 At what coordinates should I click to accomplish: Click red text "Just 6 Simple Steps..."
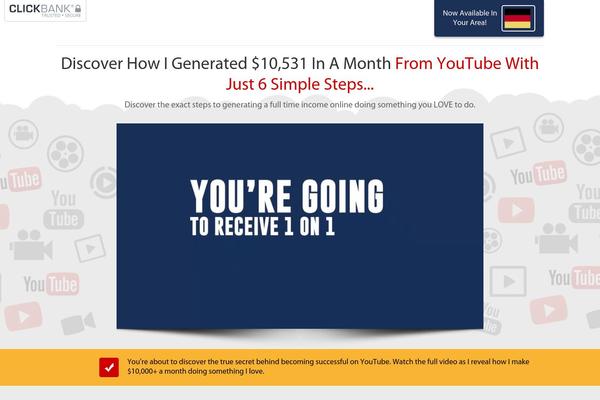click(300, 84)
